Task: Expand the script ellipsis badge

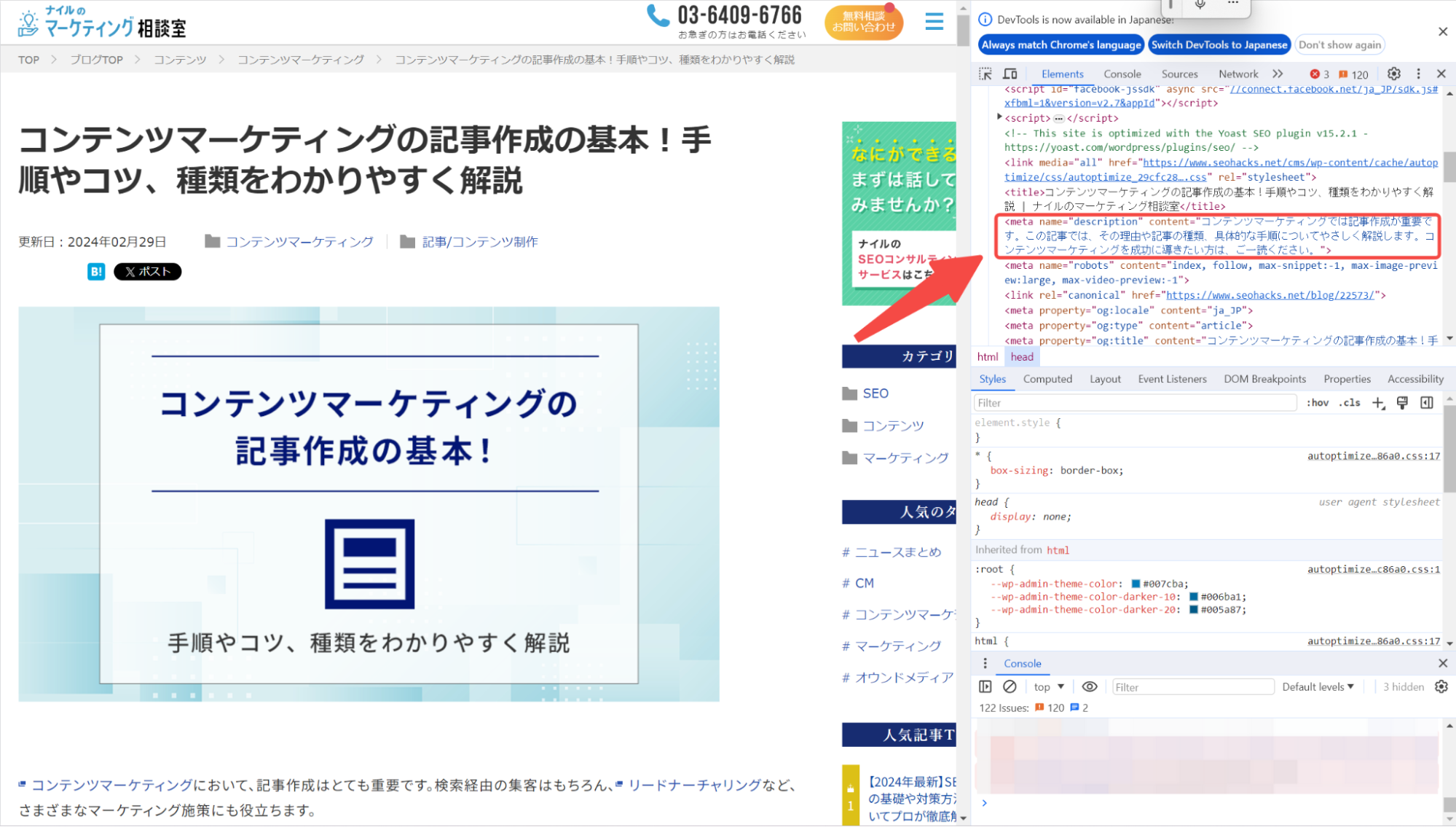Action: pyautogui.click(x=1059, y=118)
